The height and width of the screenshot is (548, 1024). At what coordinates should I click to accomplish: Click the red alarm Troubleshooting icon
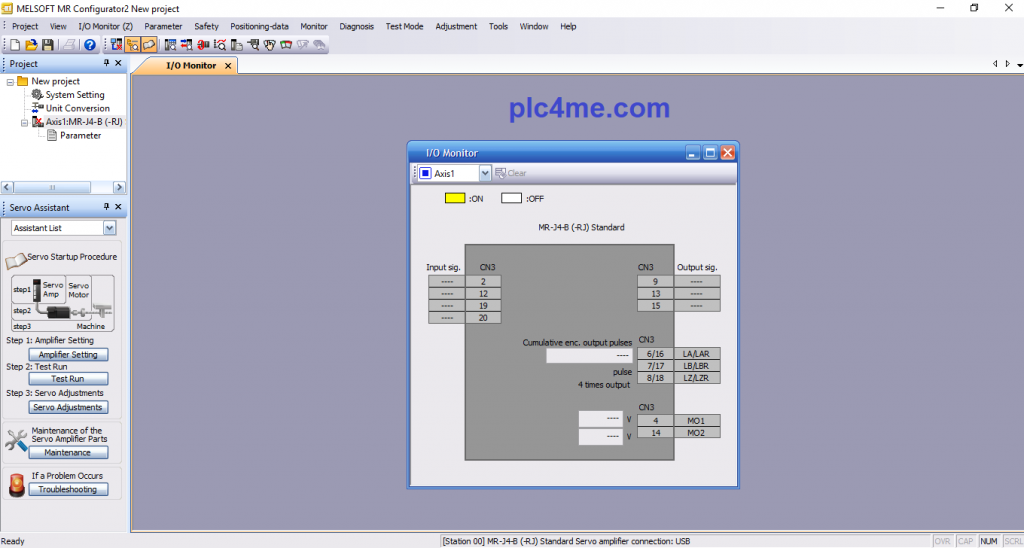[16, 485]
